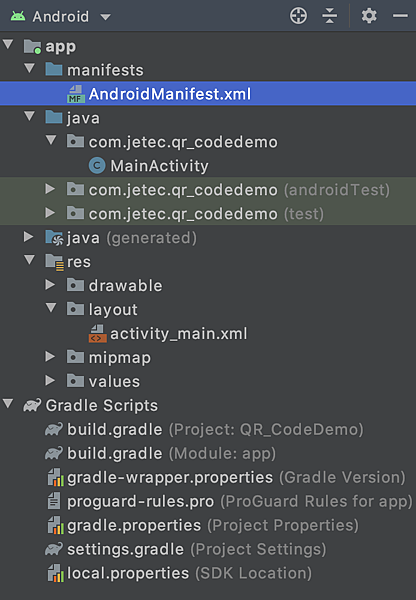416x600 pixels.
Task: Select the java folder label
Action: point(83,119)
